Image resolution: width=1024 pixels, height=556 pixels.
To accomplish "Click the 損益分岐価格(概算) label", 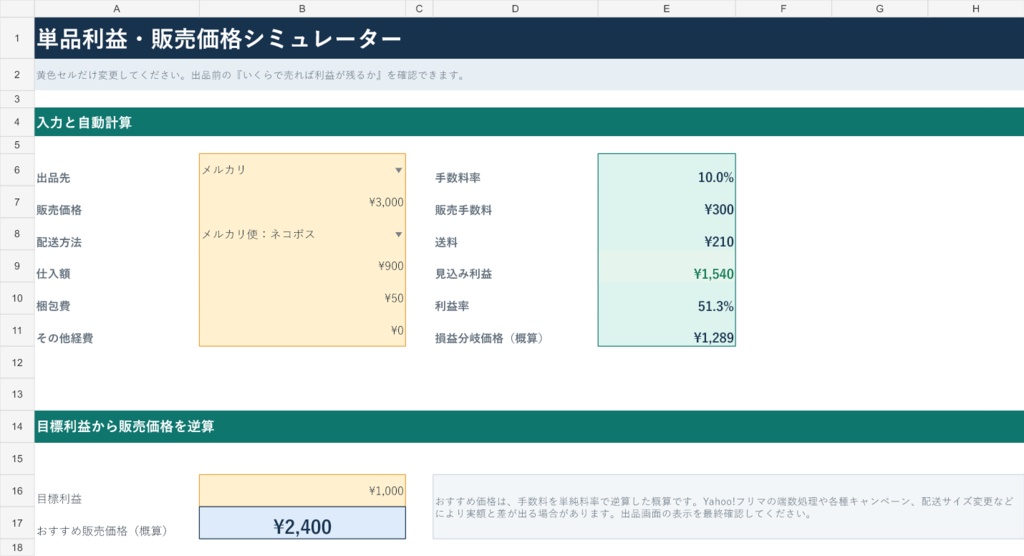I will point(490,338).
